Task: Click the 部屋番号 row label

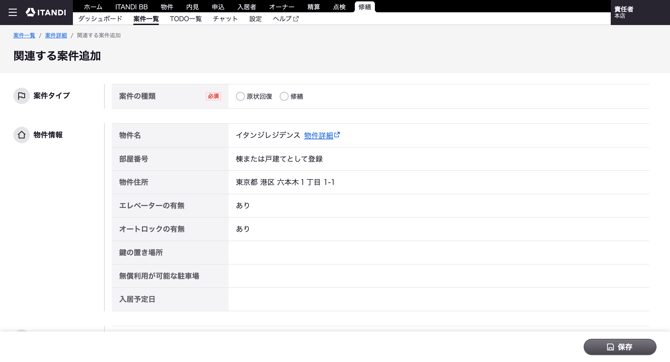Action: coord(134,159)
